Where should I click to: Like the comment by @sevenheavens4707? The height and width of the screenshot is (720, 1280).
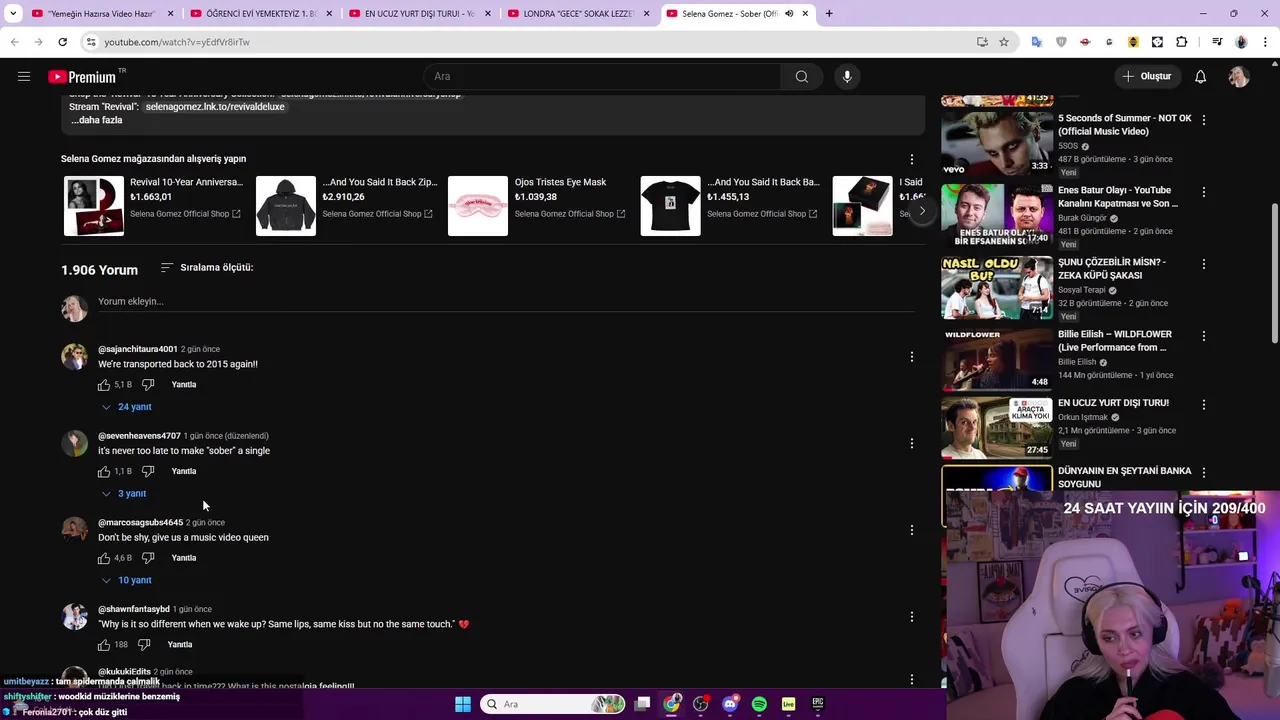pos(104,471)
